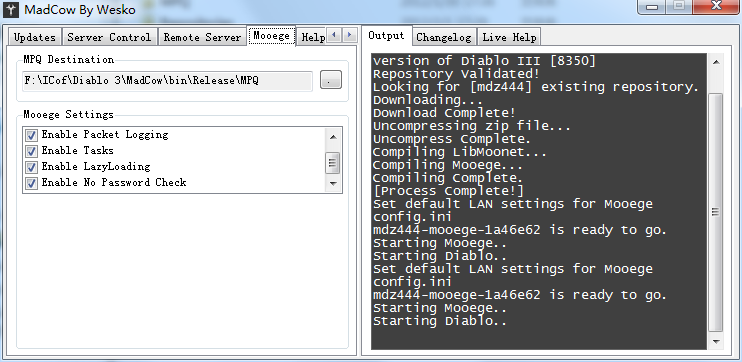
Task: Close the MadCow window
Action: pyautogui.click(x=716, y=6)
